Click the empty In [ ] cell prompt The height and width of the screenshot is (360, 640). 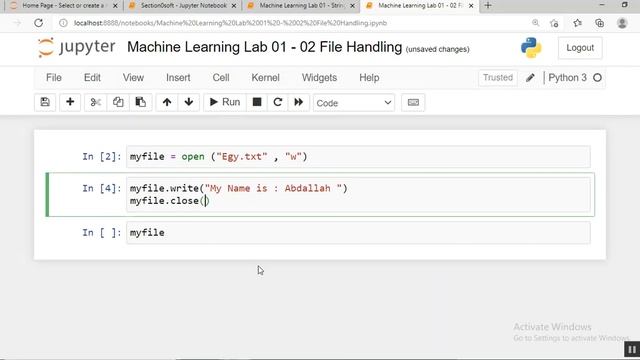102,233
